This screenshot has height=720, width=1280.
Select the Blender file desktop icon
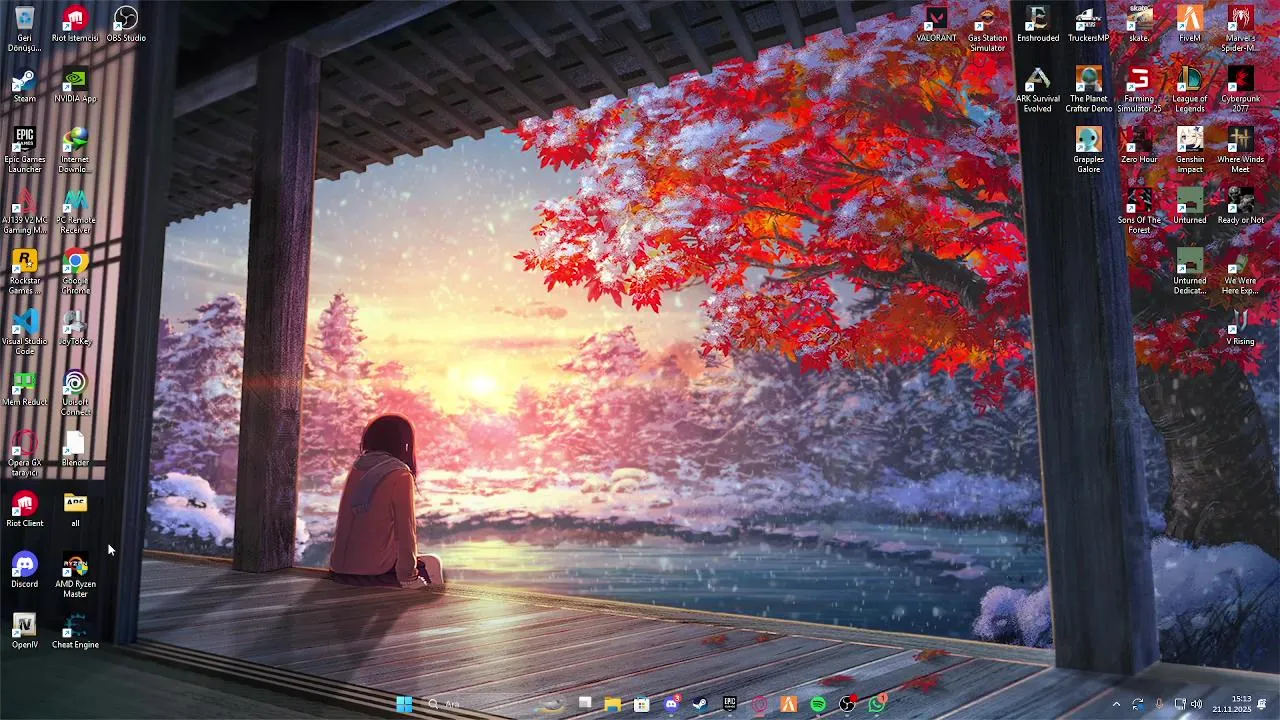(x=75, y=449)
